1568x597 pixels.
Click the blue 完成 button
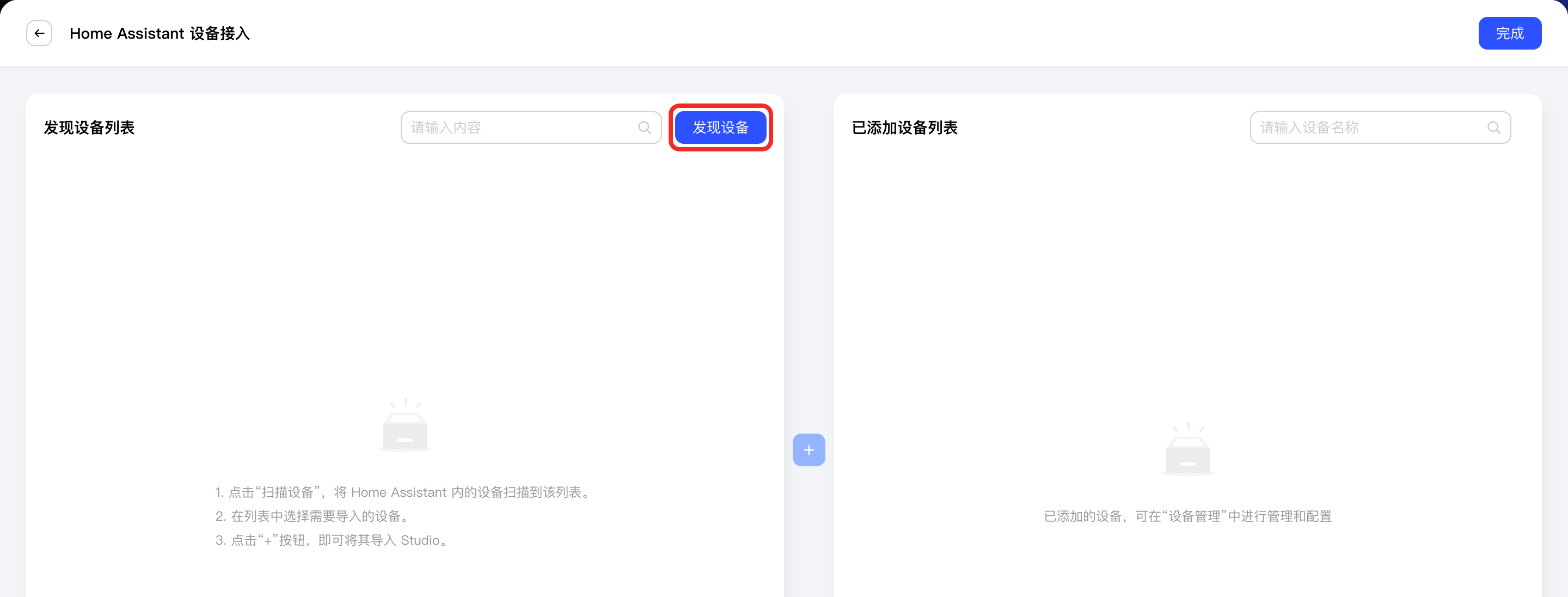[1510, 33]
